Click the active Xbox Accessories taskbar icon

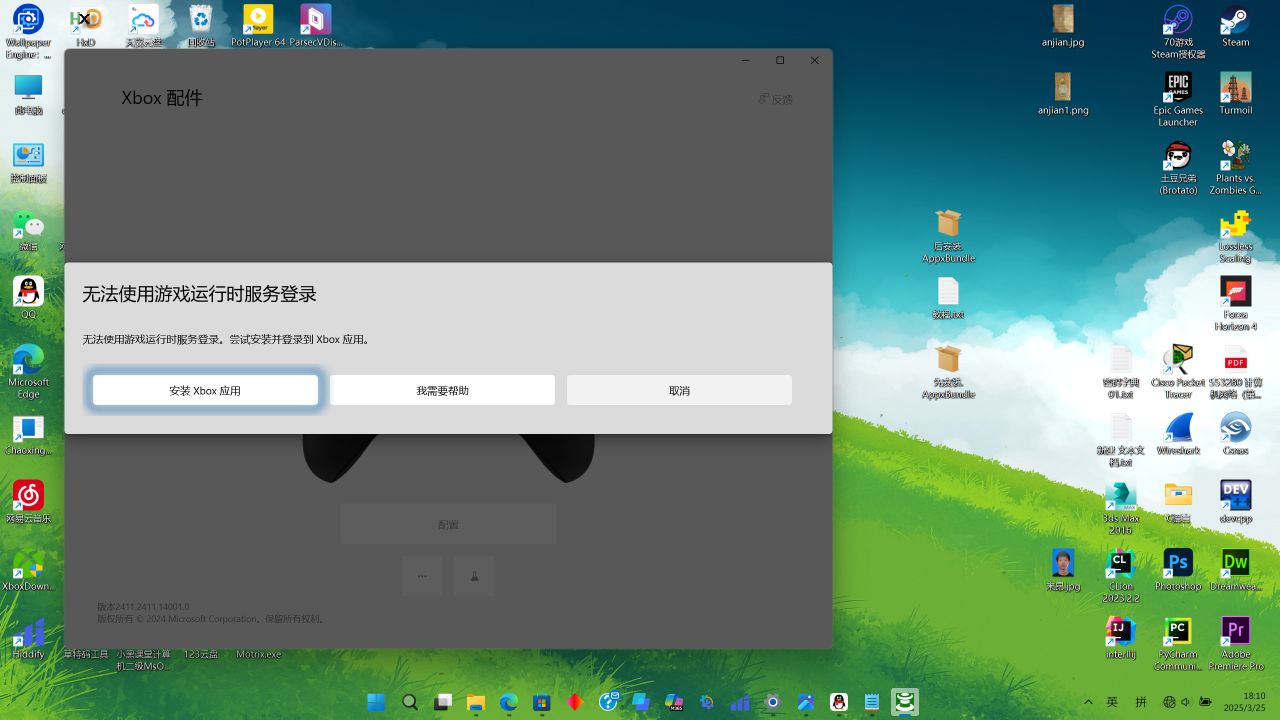pos(905,703)
